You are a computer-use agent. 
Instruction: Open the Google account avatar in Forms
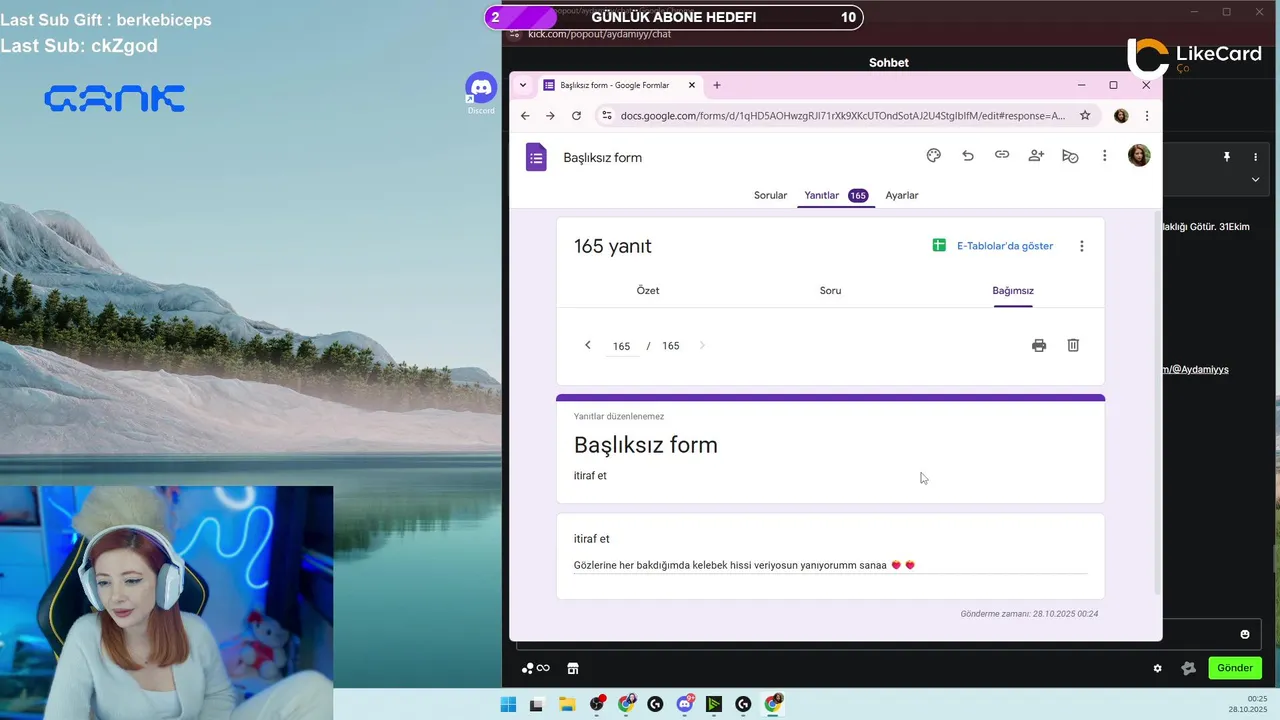tap(1139, 155)
